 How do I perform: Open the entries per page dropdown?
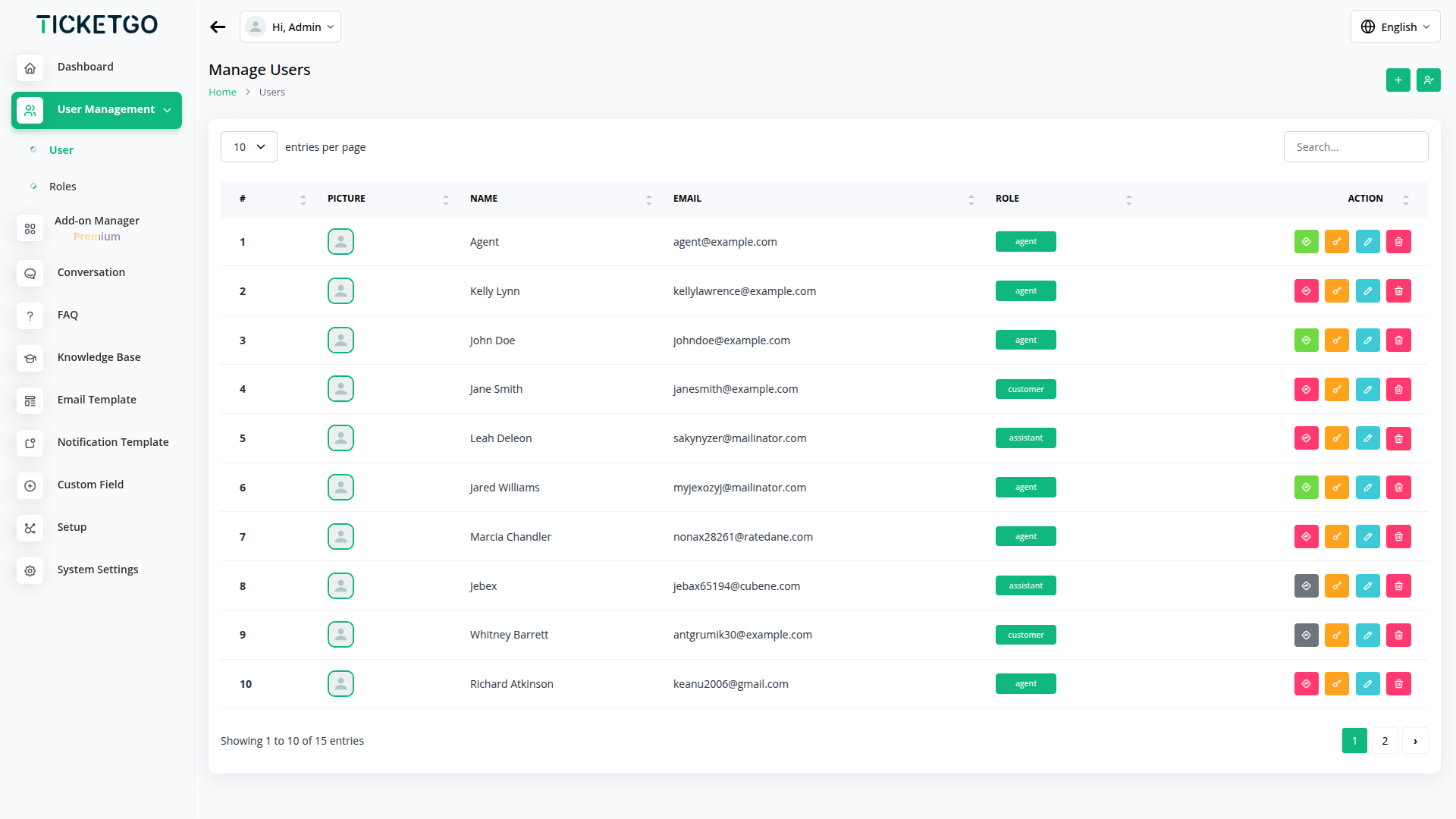click(x=249, y=147)
